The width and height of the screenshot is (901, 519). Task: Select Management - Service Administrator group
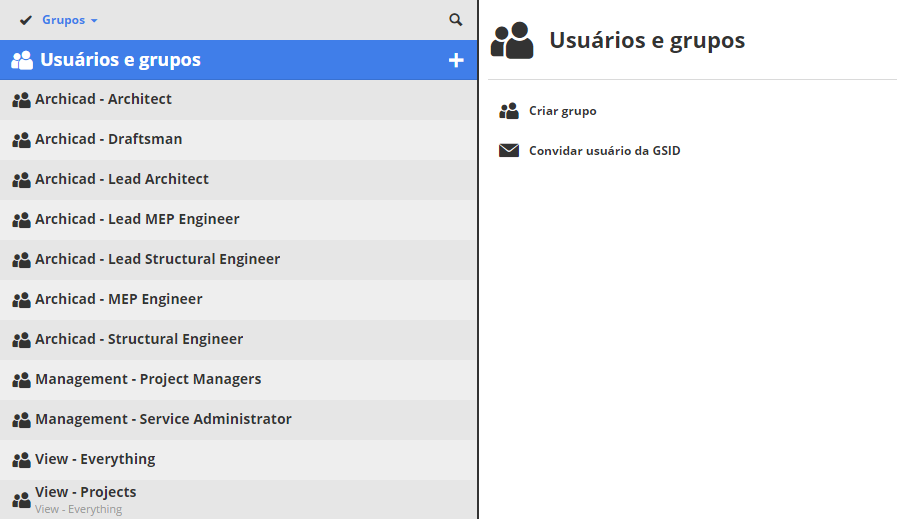163,420
